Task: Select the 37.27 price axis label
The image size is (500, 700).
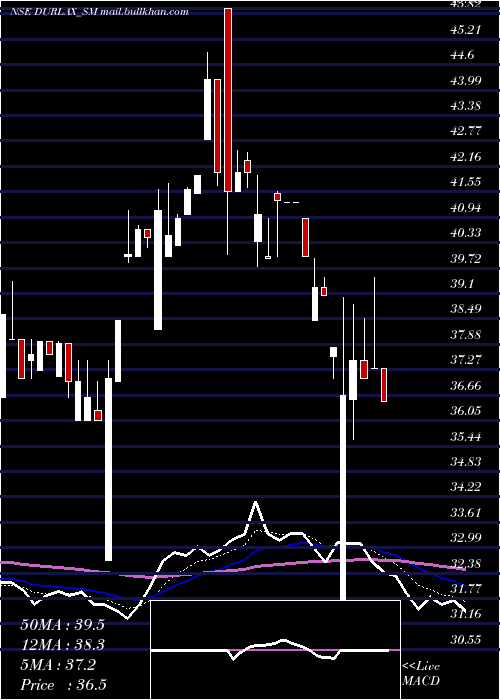Action: click(466, 360)
